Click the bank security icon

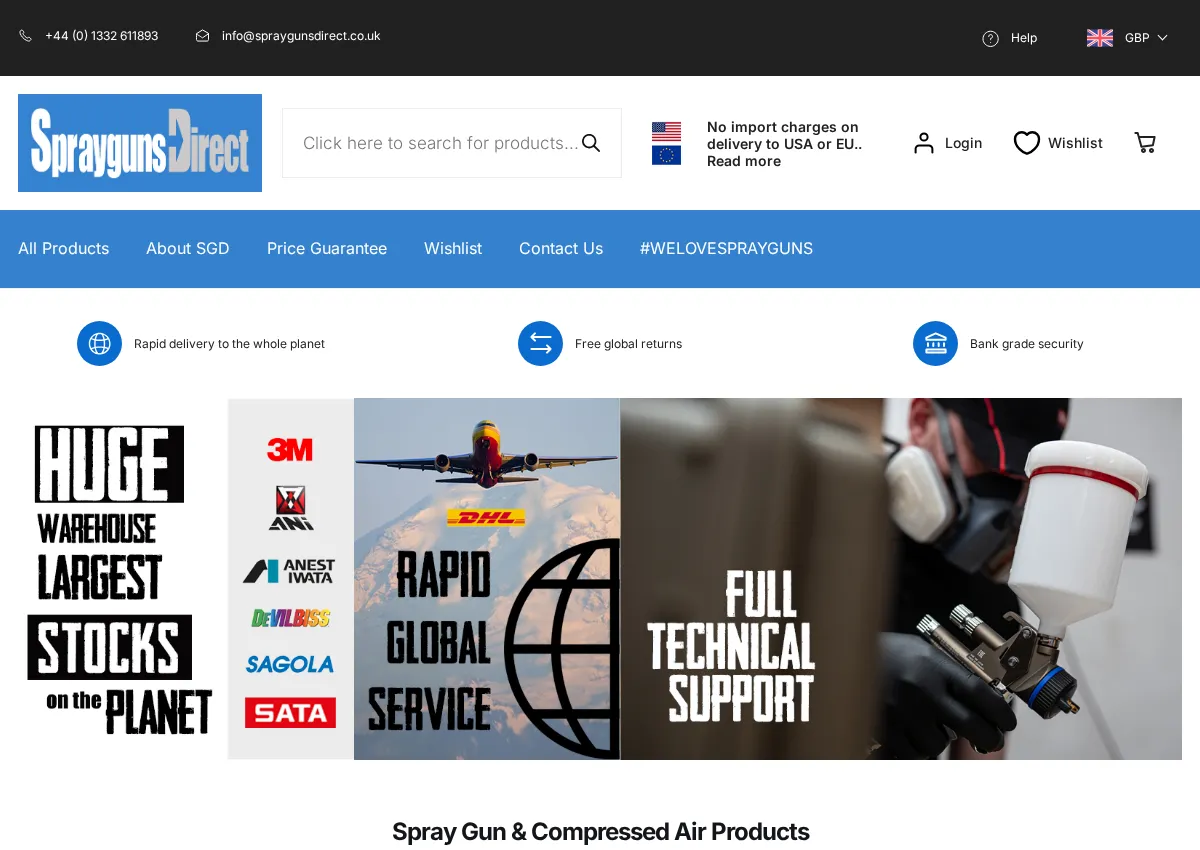click(935, 344)
